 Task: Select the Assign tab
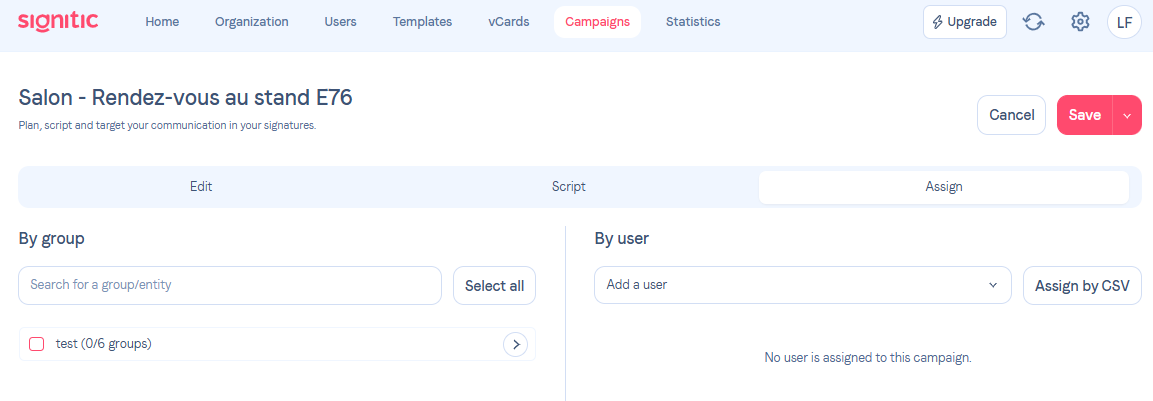[943, 187]
